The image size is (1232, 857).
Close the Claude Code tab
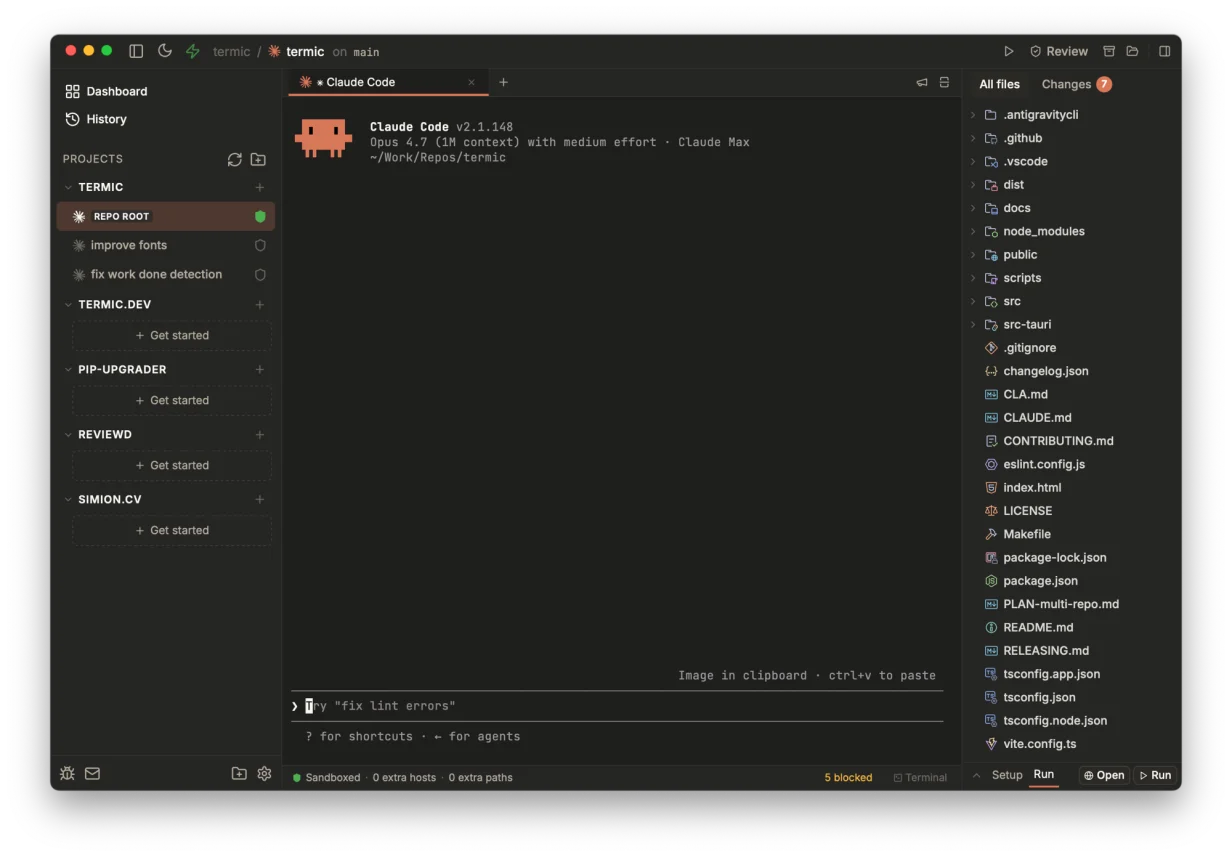472,82
